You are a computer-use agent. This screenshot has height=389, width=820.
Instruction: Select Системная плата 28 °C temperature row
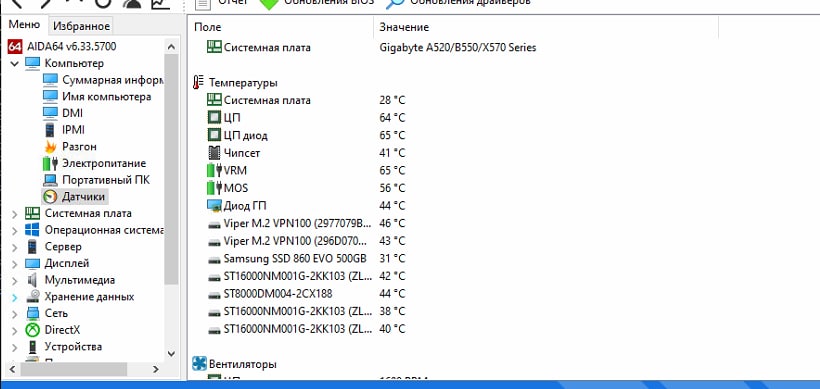(306, 100)
